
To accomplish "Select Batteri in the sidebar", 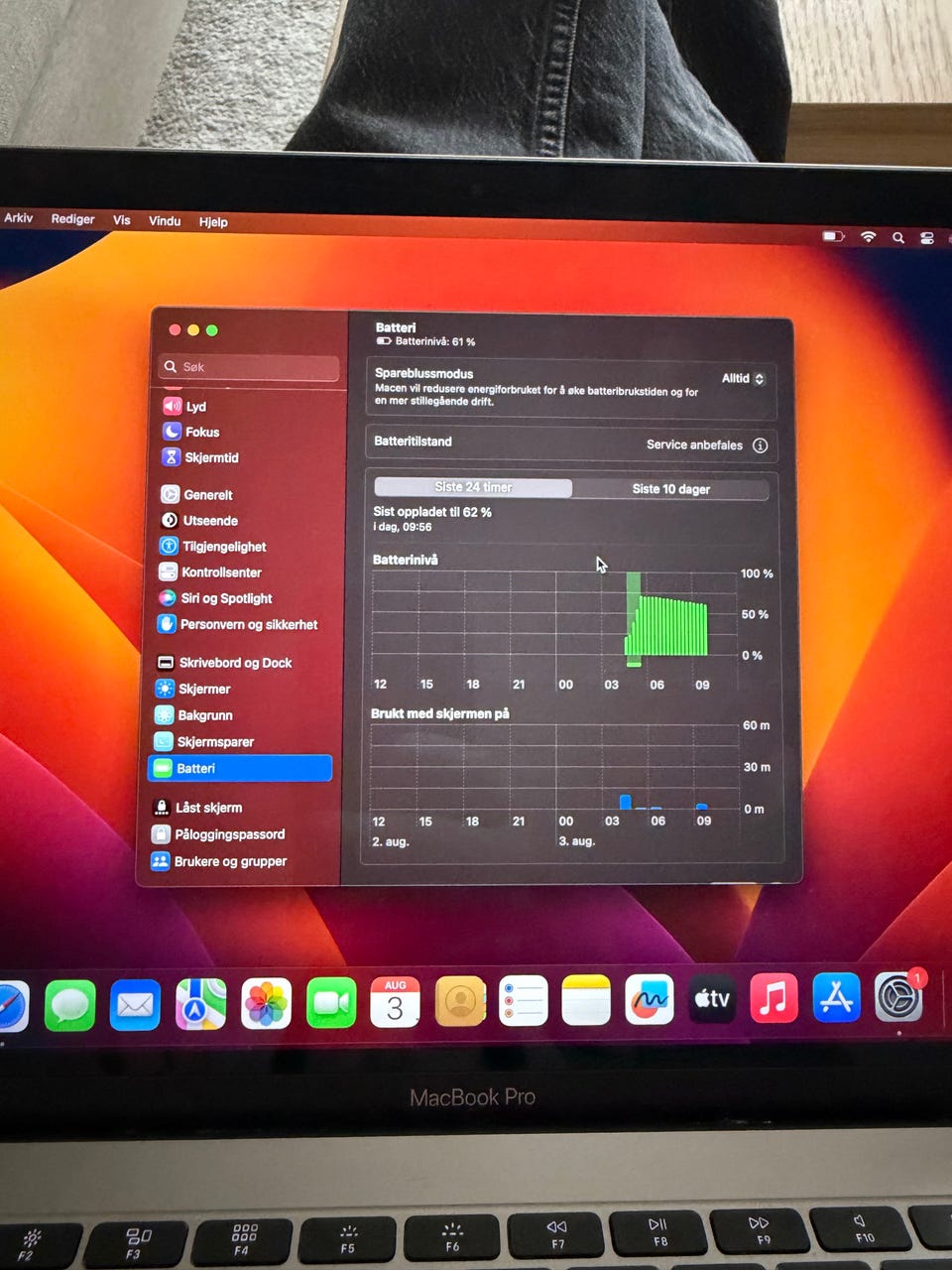I will click(x=239, y=768).
